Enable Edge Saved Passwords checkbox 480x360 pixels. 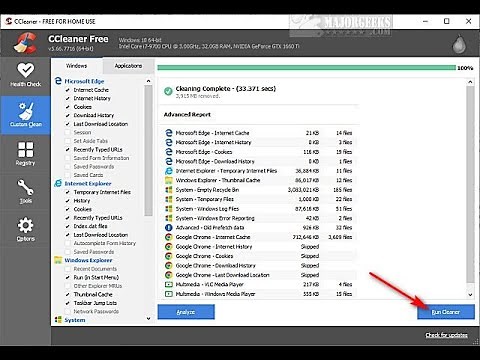68,166
